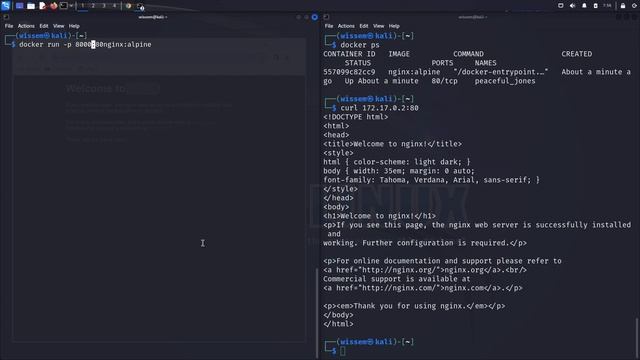640x360 pixels.
Task: Click the empty prompt in right terminal
Action: pos(342,351)
